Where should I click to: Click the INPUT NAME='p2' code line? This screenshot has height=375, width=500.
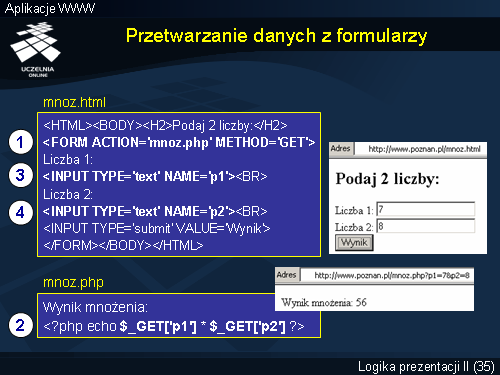point(155,211)
